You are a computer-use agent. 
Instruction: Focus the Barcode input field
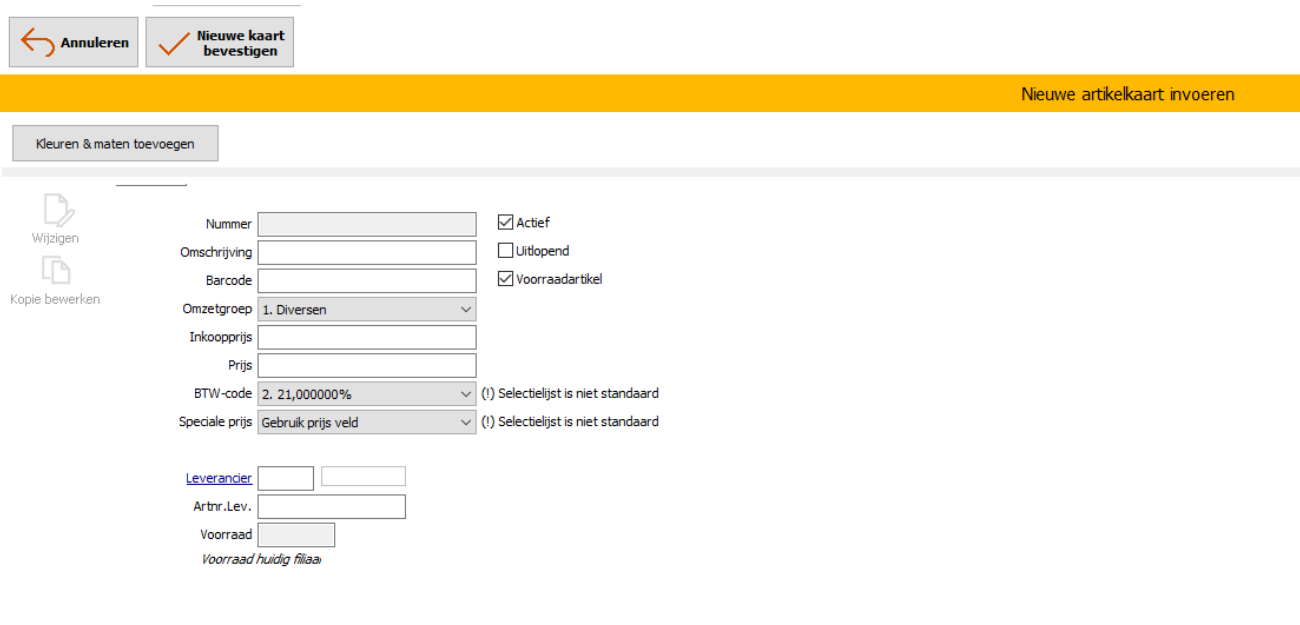click(367, 281)
